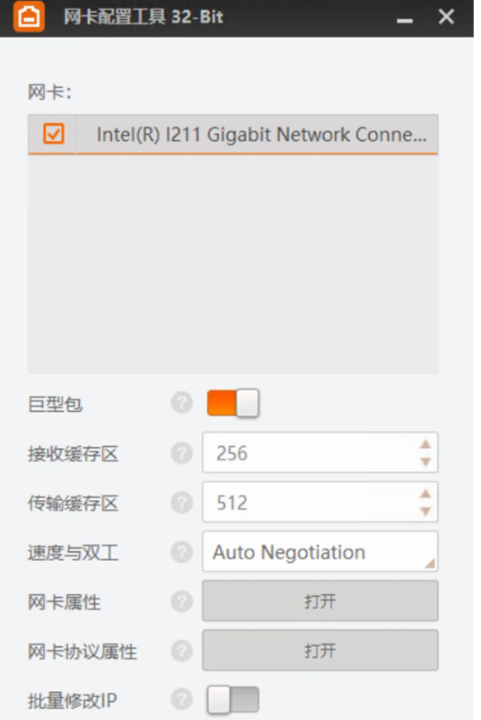Click help icon next to 批量修改IP

pyautogui.click(x=182, y=699)
